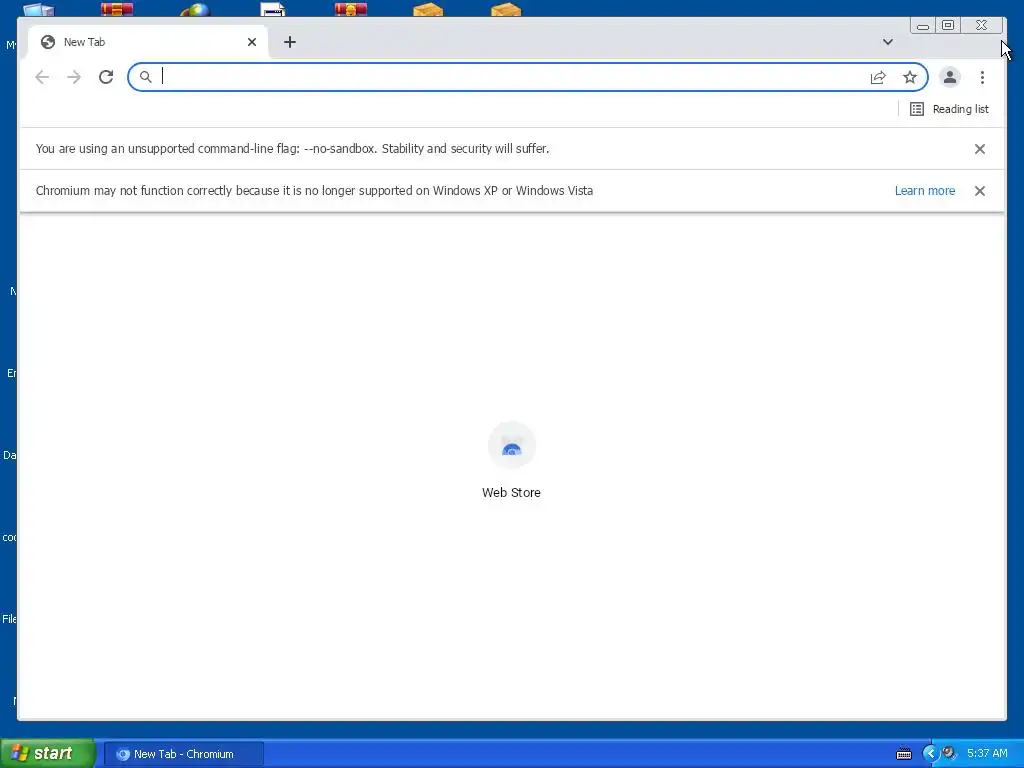This screenshot has width=1024, height=768.
Task: Dismiss the Windows XP unsupported warning
Action: [980, 191]
